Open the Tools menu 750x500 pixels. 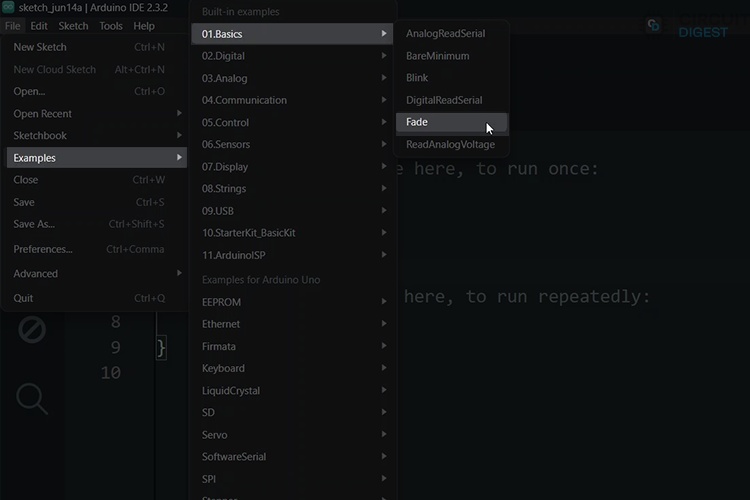point(111,26)
